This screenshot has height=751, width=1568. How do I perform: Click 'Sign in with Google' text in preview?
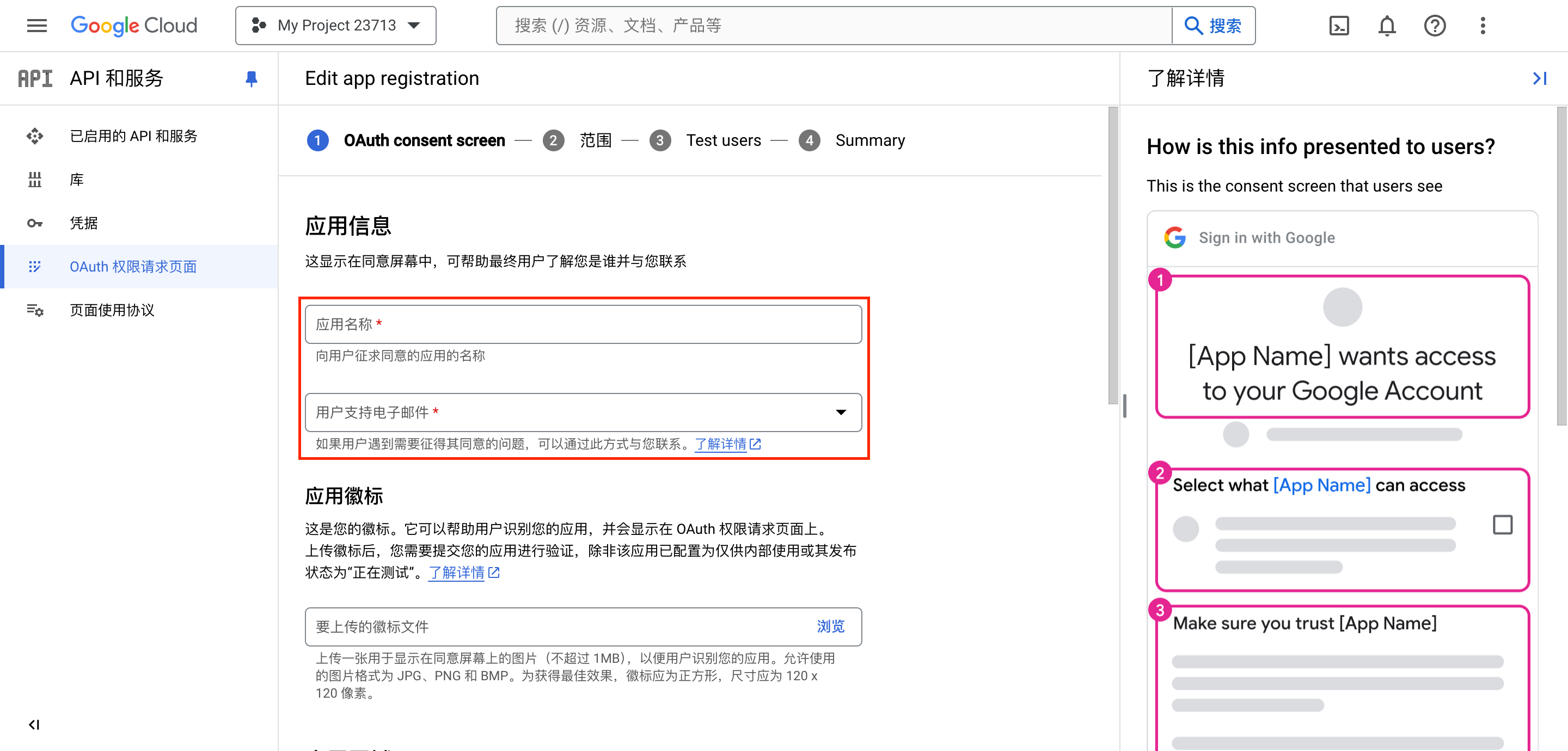point(1267,237)
